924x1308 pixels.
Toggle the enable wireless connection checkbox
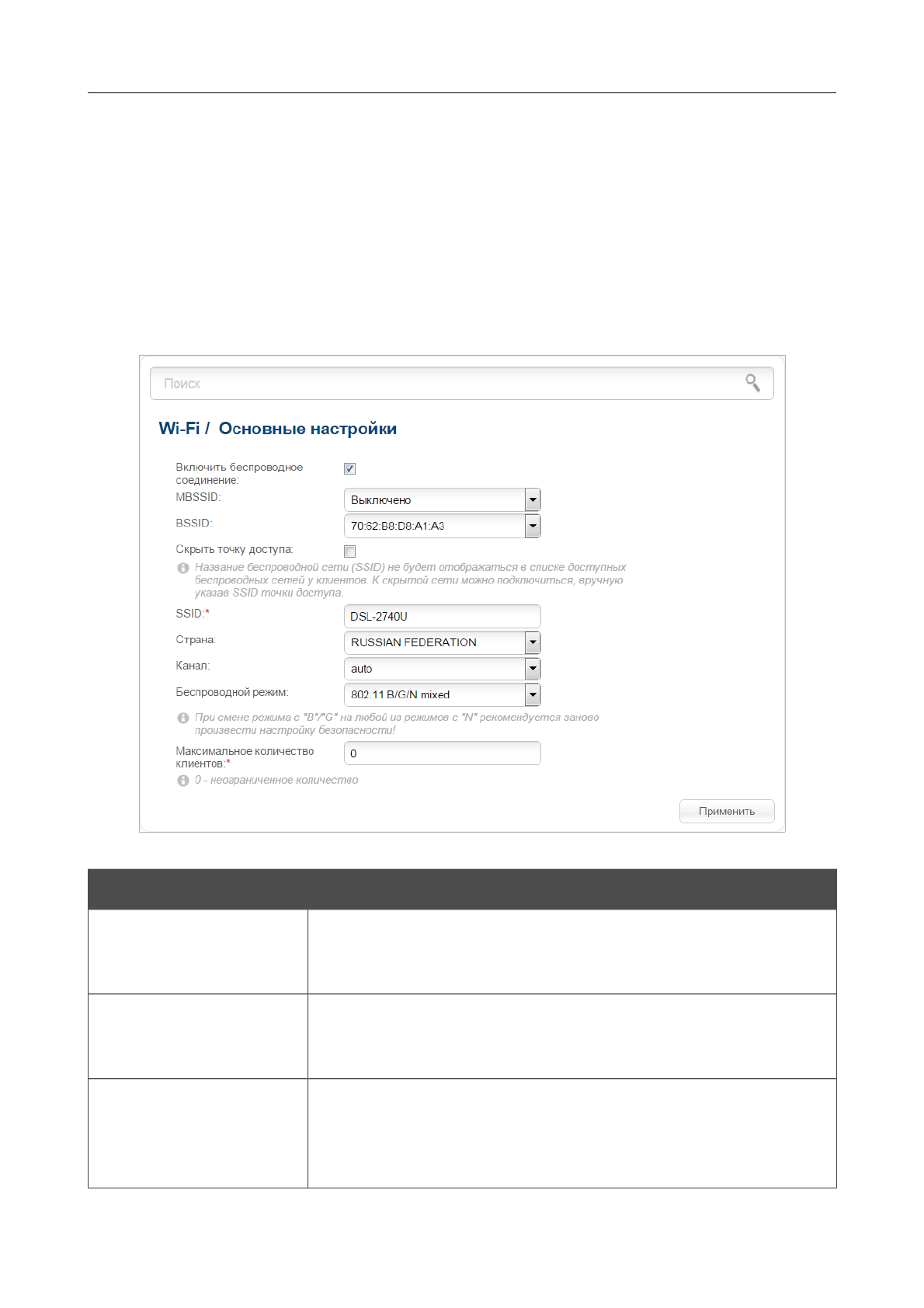point(350,469)
